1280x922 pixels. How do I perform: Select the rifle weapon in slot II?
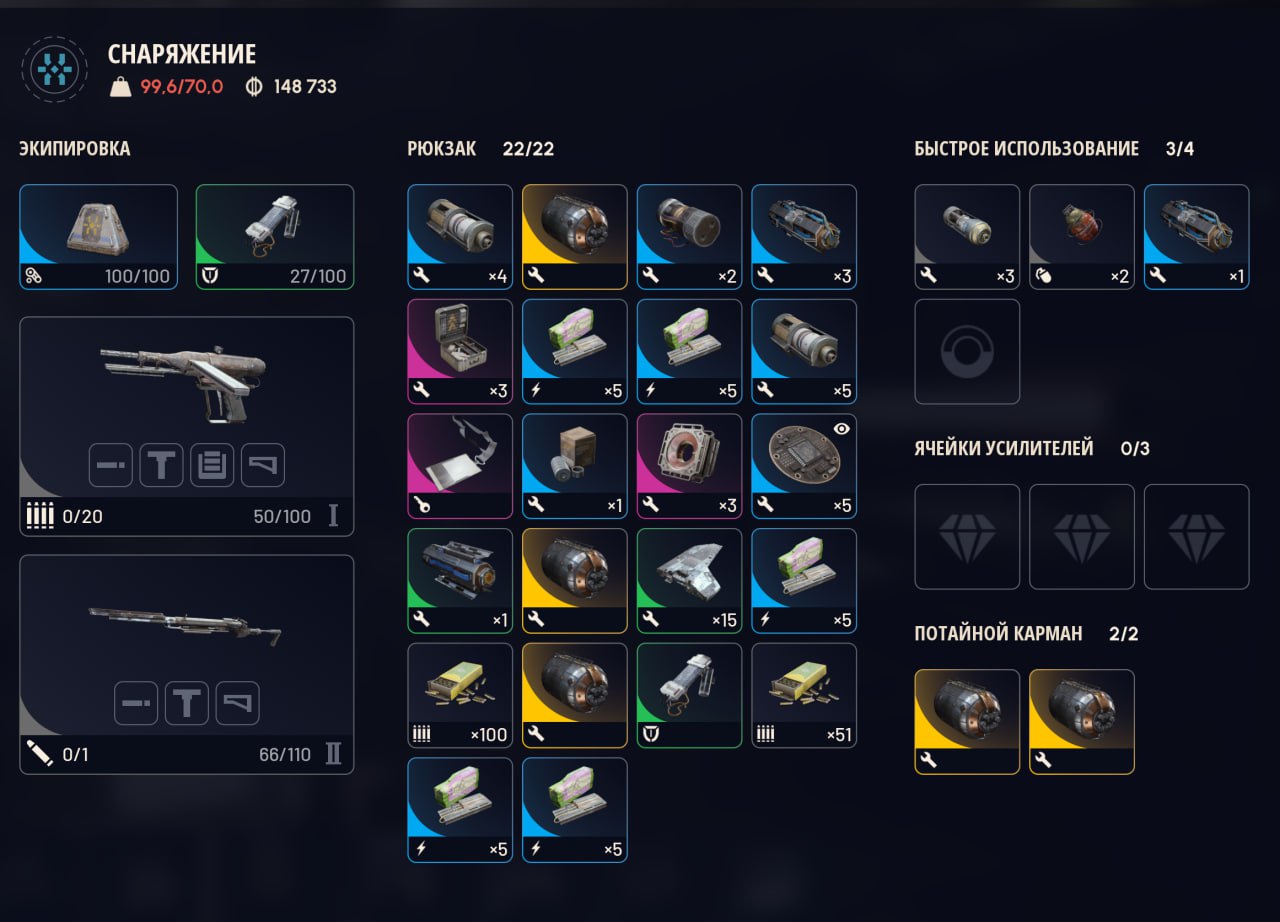click(187, 664)
